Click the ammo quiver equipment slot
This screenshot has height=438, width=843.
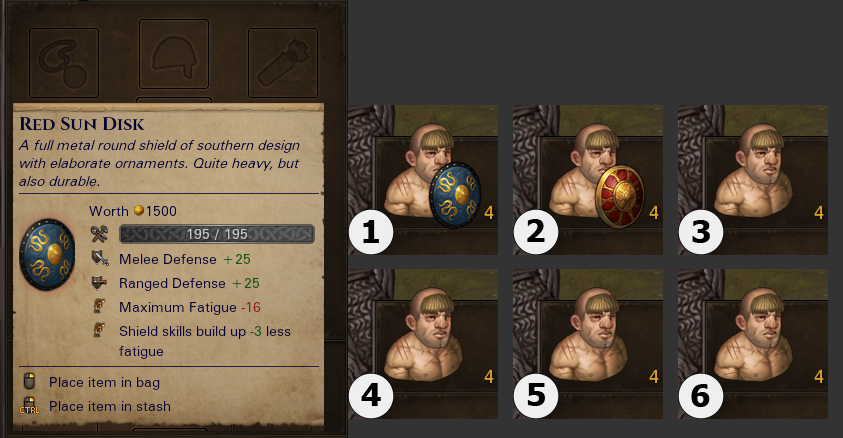click(x=283, y=62)
